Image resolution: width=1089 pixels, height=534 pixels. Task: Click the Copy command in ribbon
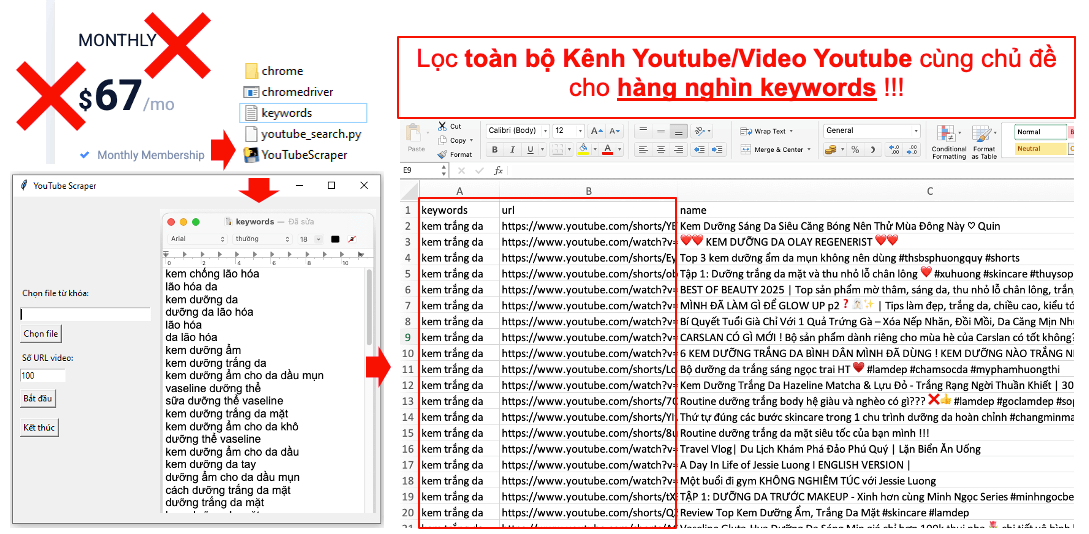point(455,140)
